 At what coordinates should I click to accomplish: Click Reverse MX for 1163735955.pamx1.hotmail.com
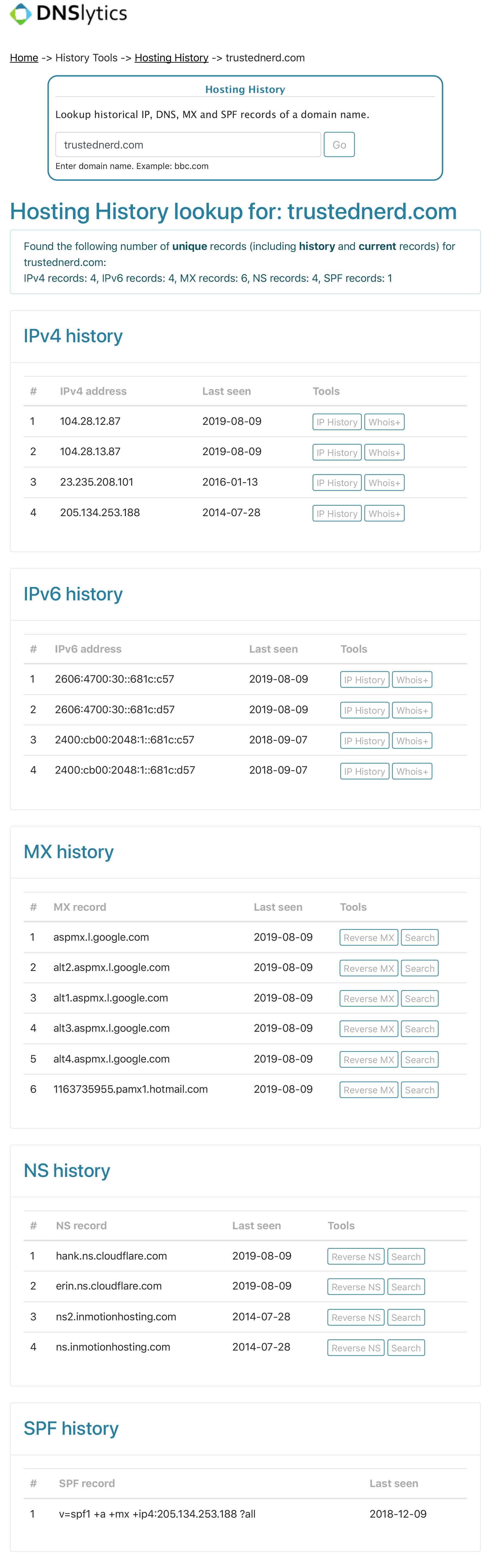pos(369,1090)
